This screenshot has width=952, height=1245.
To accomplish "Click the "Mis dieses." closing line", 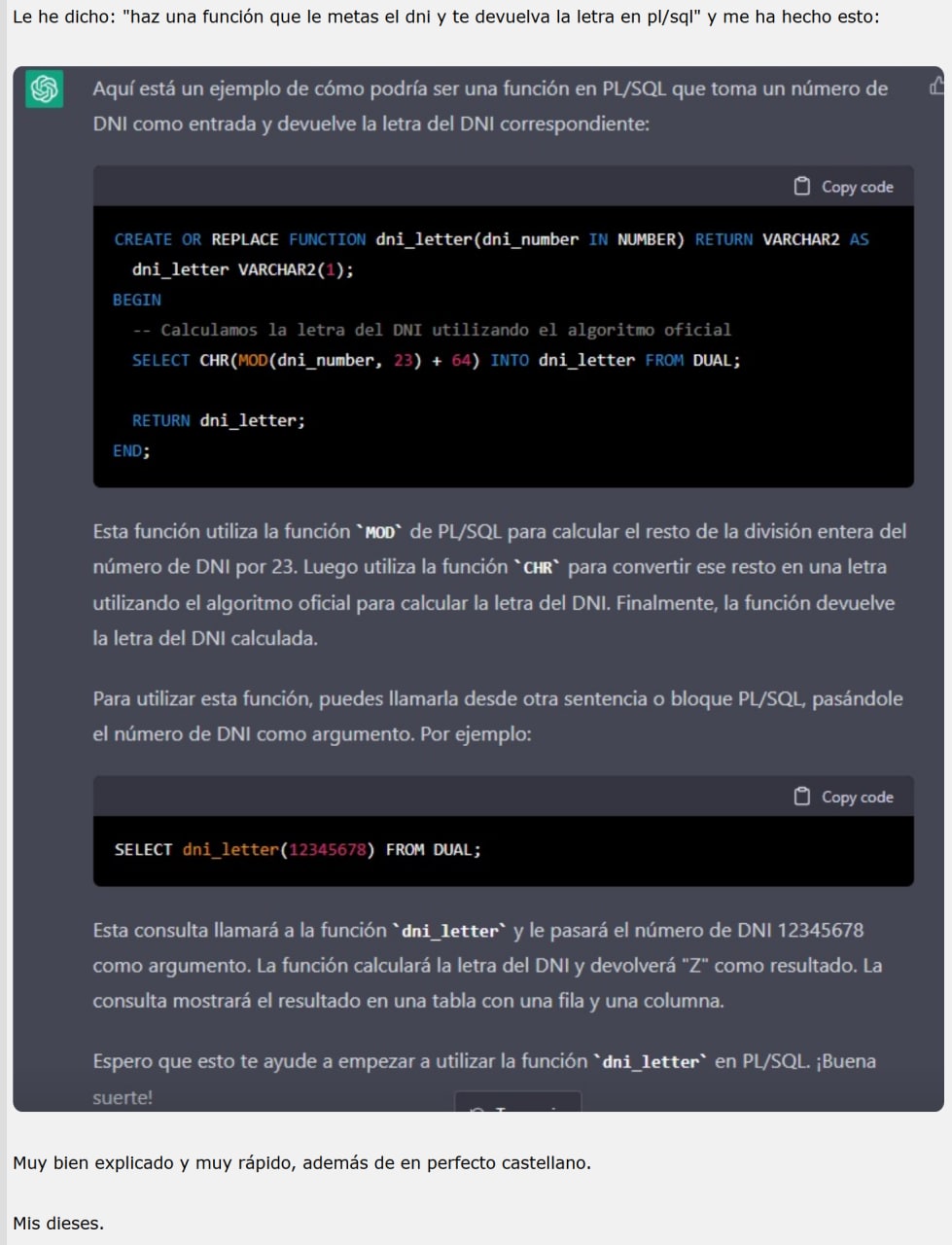I will tap(58, 1223).
